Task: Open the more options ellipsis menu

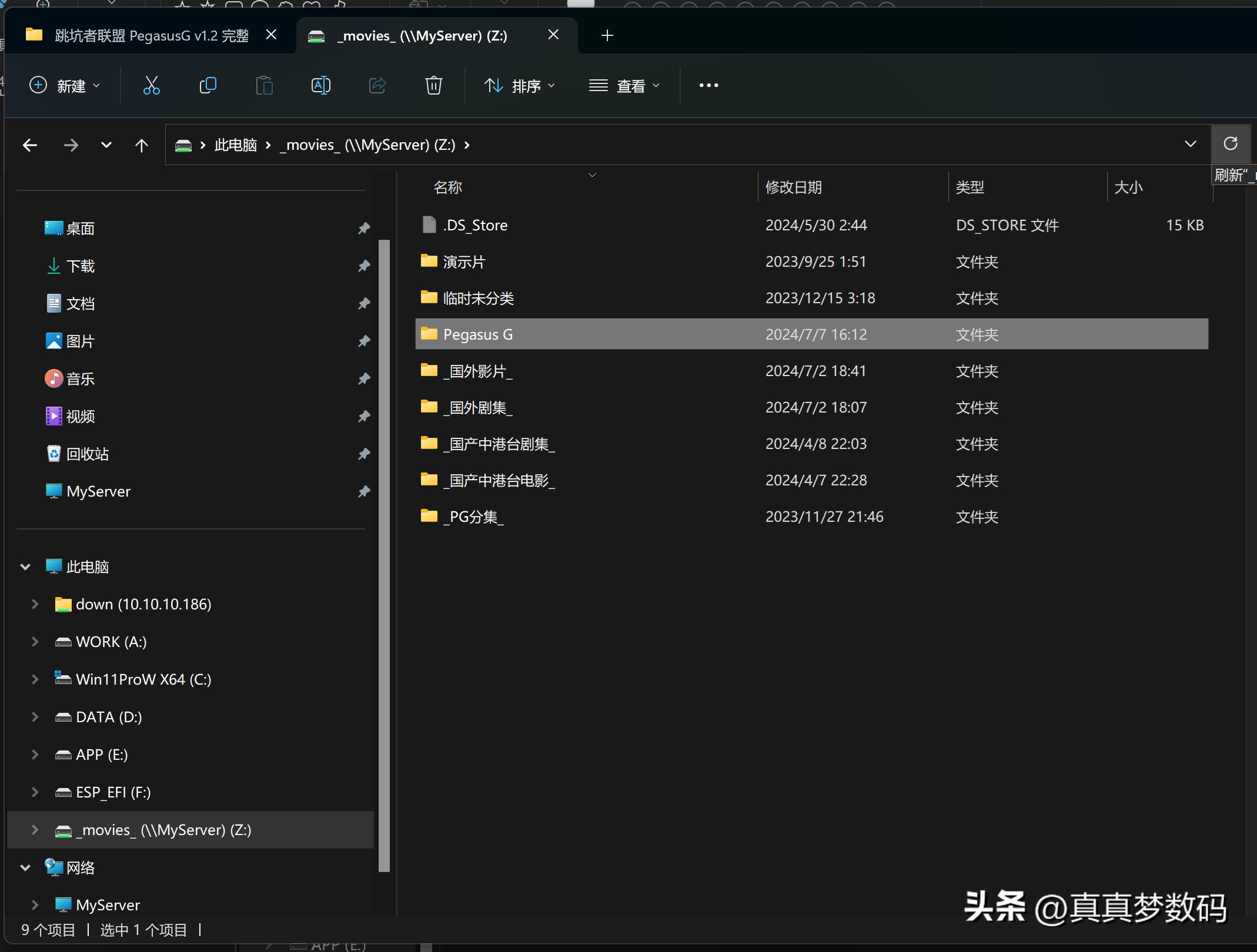Action: coord(708,86)
